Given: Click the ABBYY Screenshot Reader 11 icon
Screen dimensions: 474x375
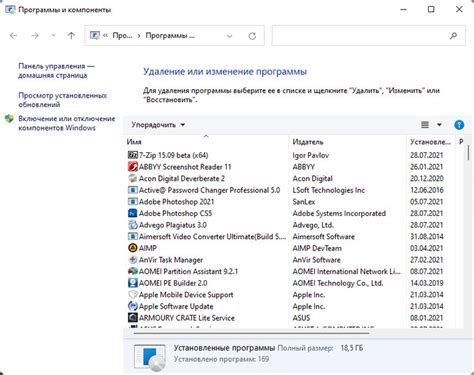Looking at the screenshot, I should [x=133, y=167].
